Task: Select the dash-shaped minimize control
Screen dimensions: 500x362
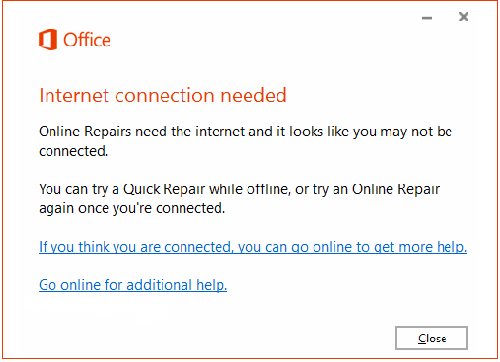Action: [427, 18]
